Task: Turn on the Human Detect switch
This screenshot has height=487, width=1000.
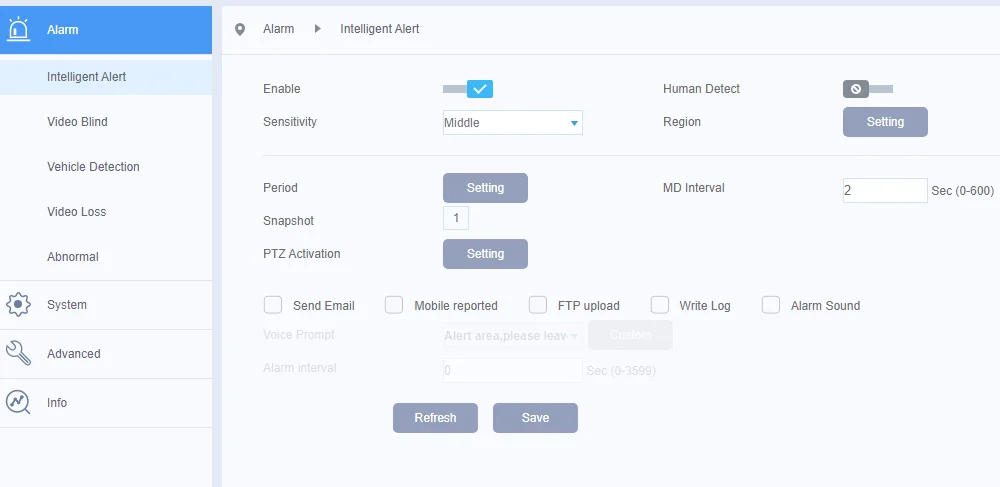Action: click(x=868, y=89)
